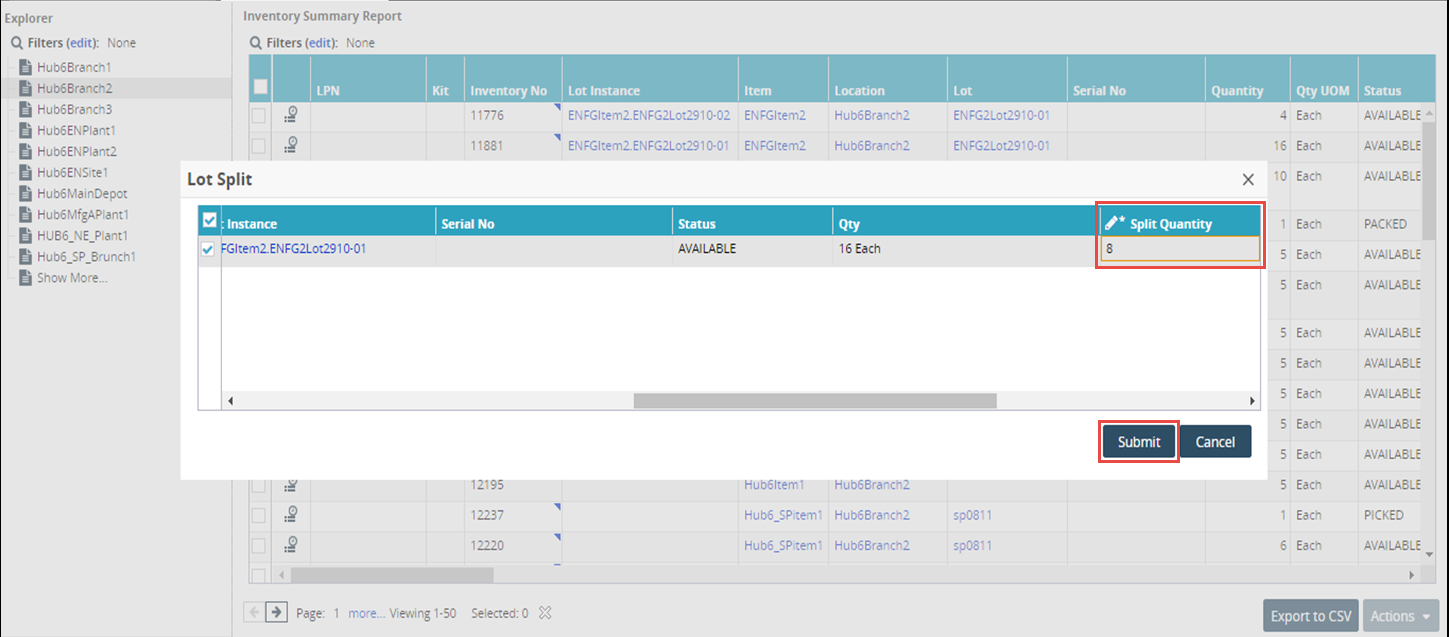Click the document icon beside Show More

click(27, 277)
